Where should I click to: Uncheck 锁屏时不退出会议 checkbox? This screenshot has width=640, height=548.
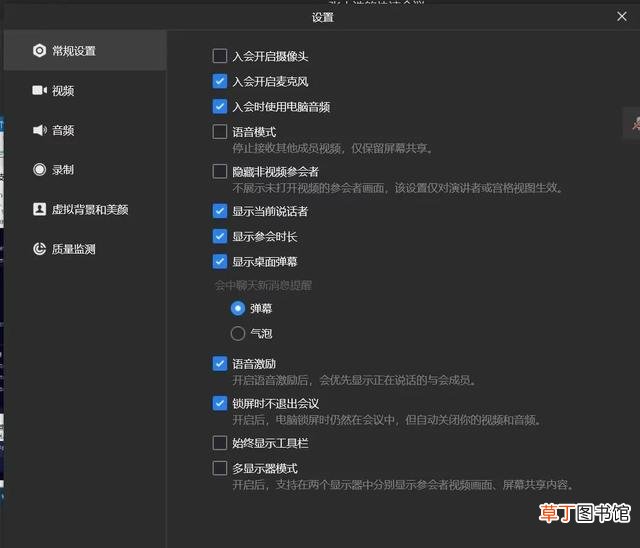point(220,403)
